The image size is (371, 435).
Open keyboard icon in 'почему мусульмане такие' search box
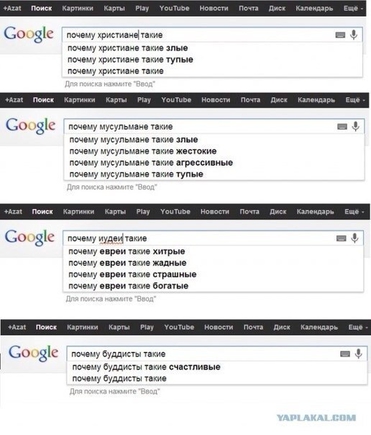pos(342,127)
